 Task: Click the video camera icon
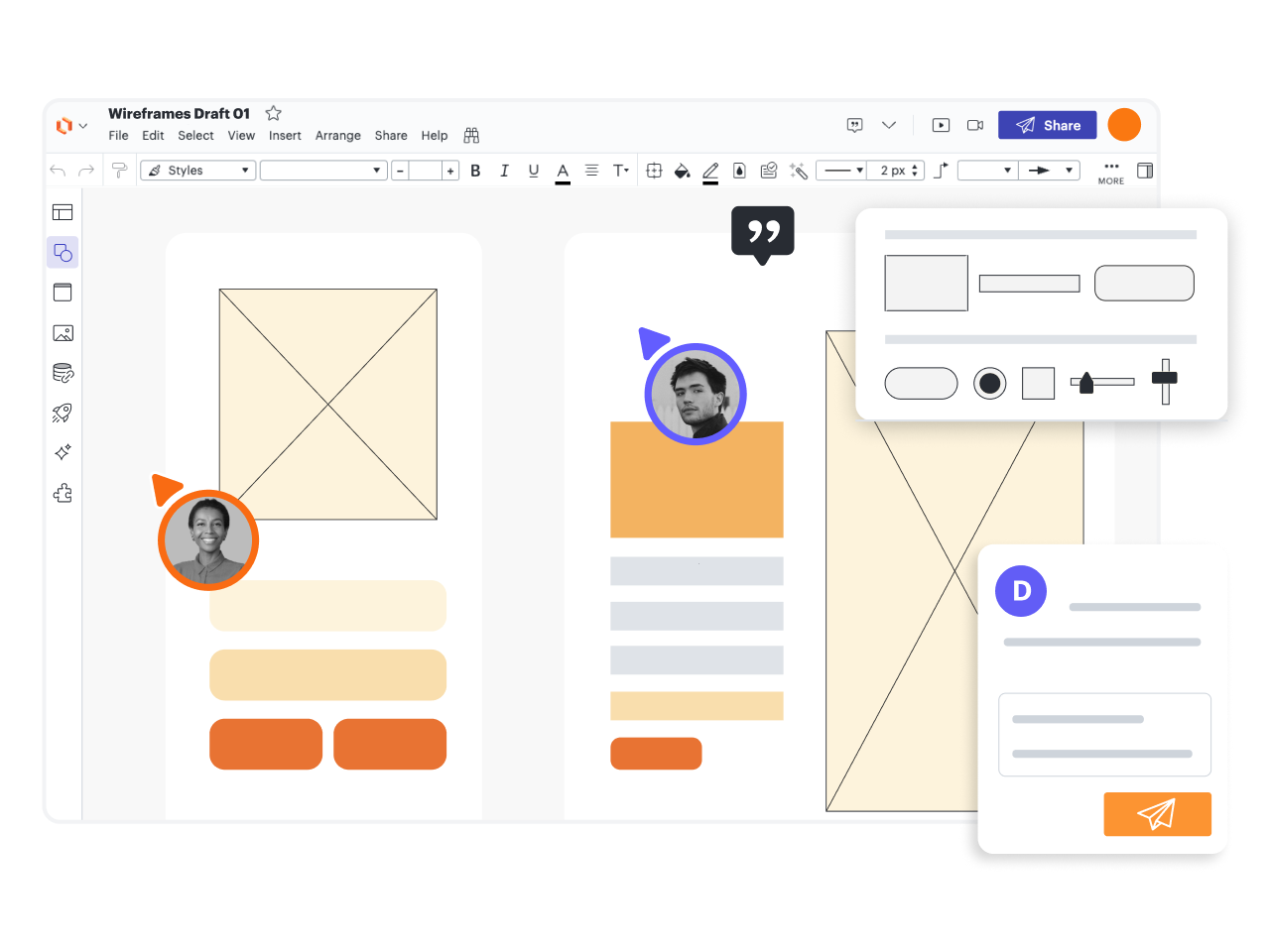click(x=975, y=125)
